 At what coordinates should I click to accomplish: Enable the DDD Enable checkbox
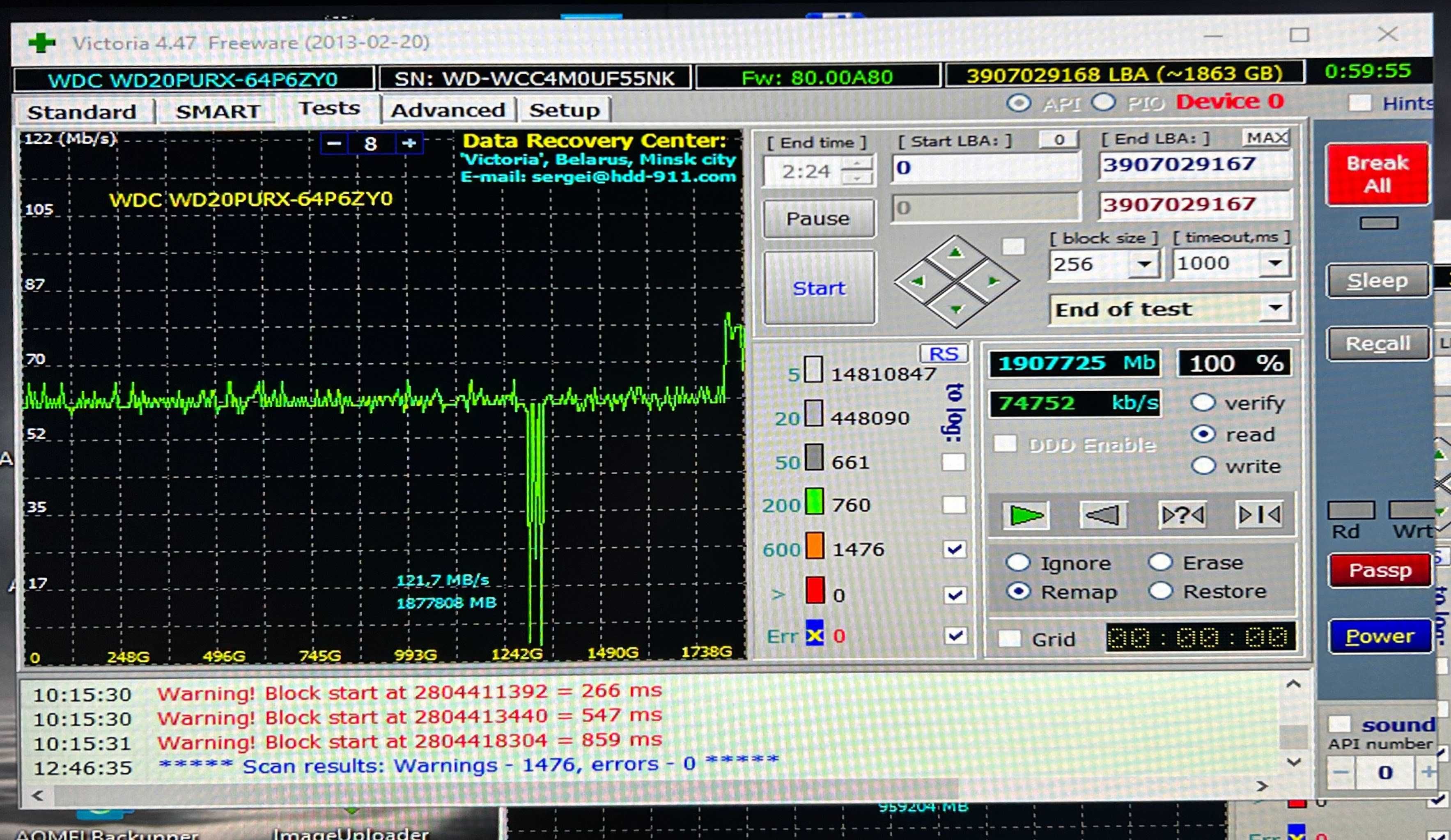click(x=1006, y=444)
